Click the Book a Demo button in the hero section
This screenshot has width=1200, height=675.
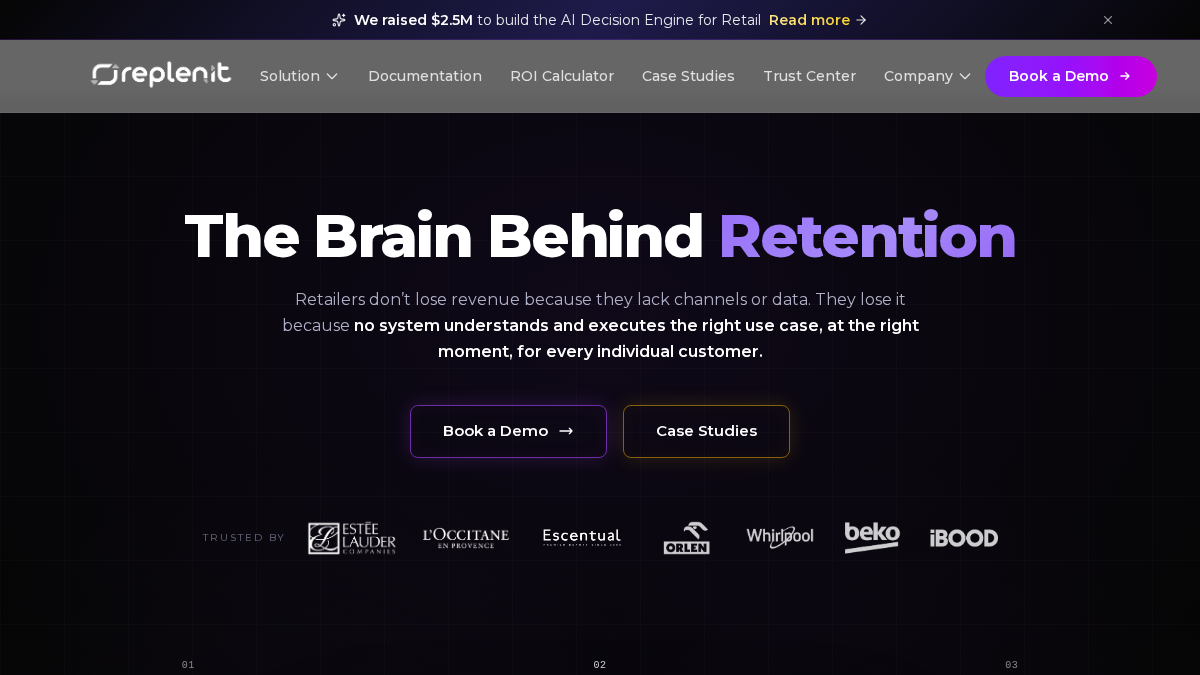pyautogui.click(x=508, y=431)
